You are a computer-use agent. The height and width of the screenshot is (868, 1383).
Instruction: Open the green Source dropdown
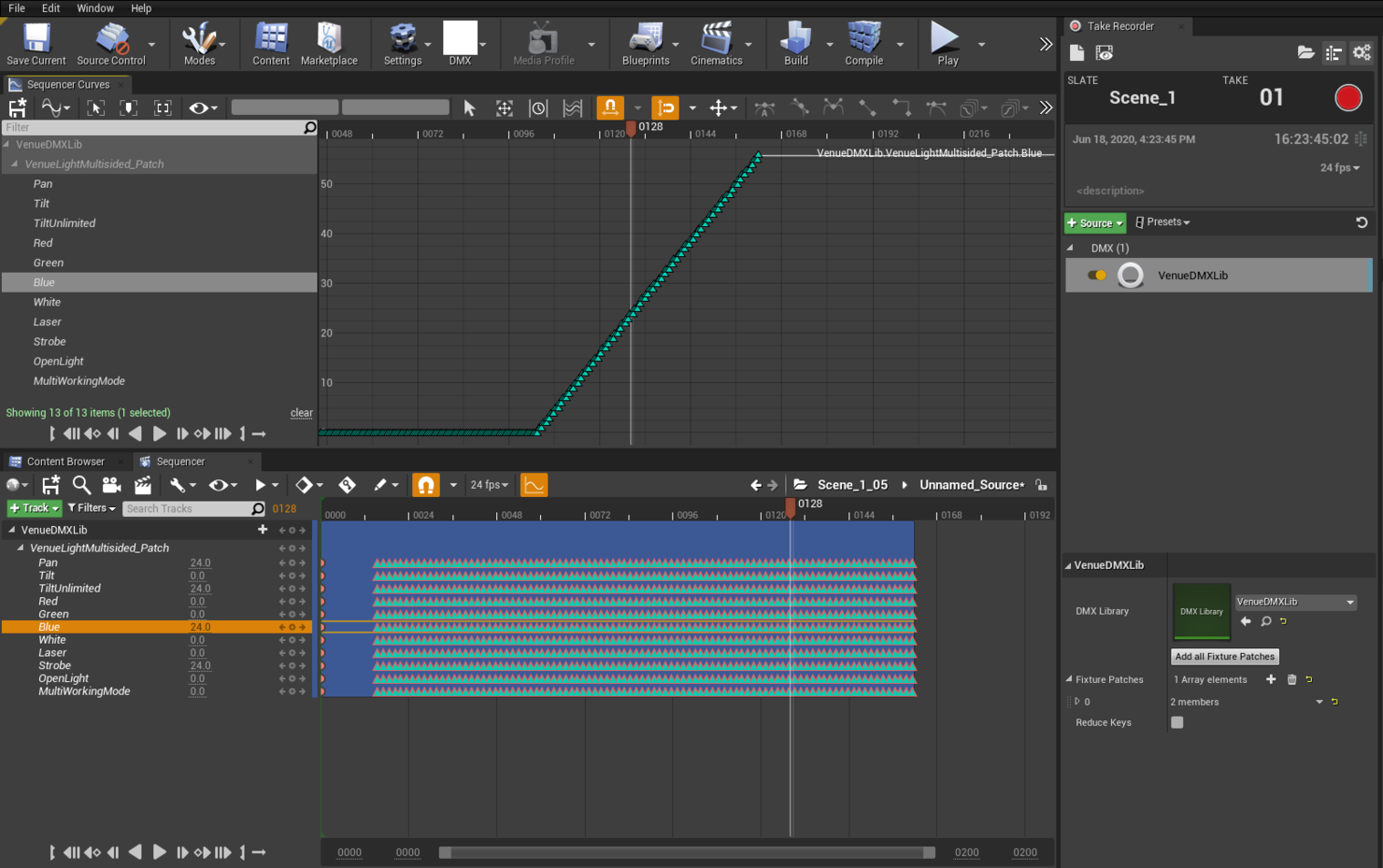click(x=1094, y=222)
